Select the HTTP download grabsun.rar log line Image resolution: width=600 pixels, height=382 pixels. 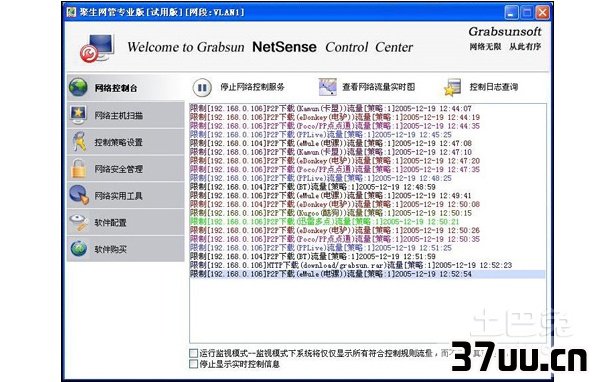point(351,265)
